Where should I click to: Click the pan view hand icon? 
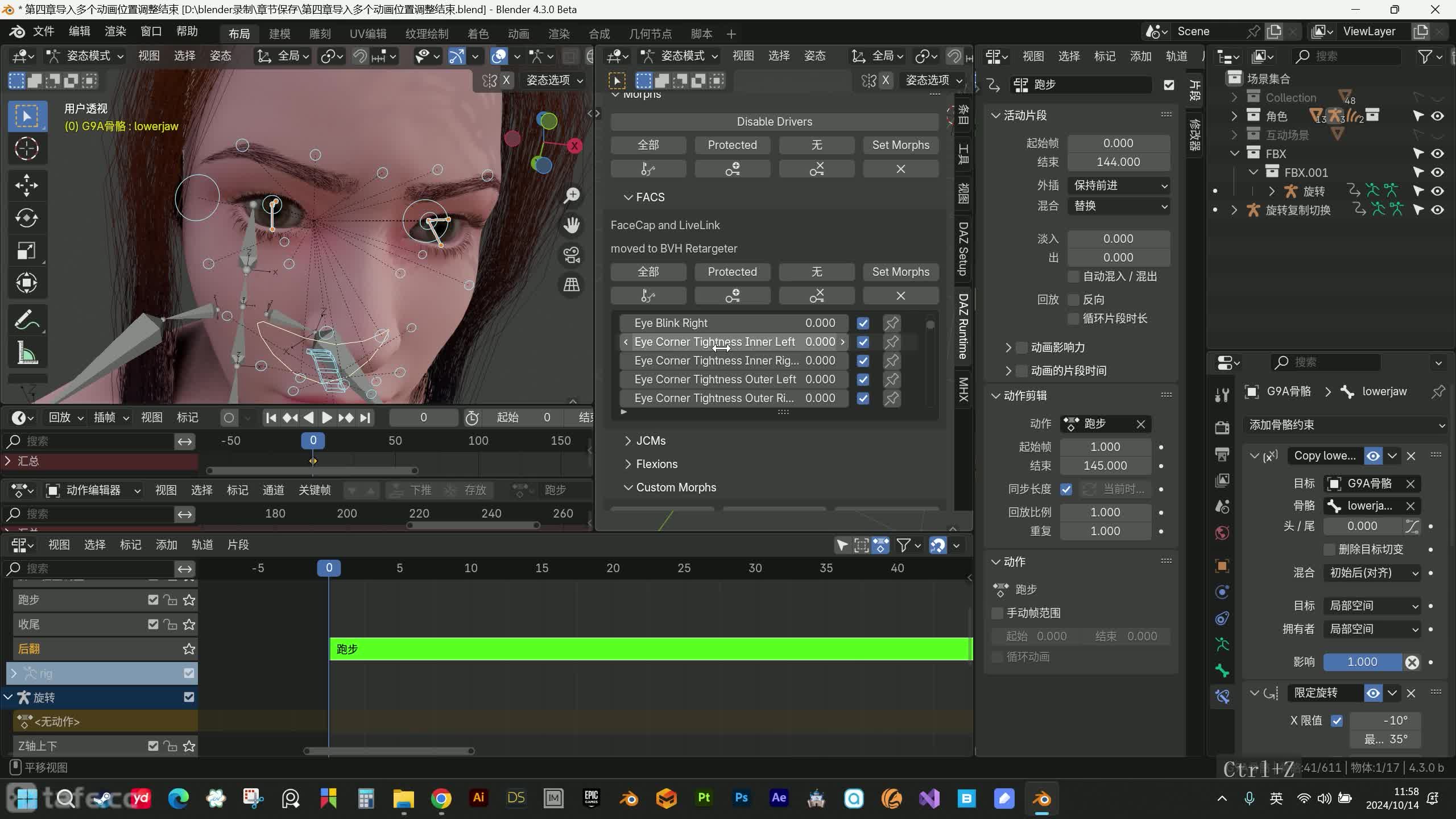click(572, 225)
